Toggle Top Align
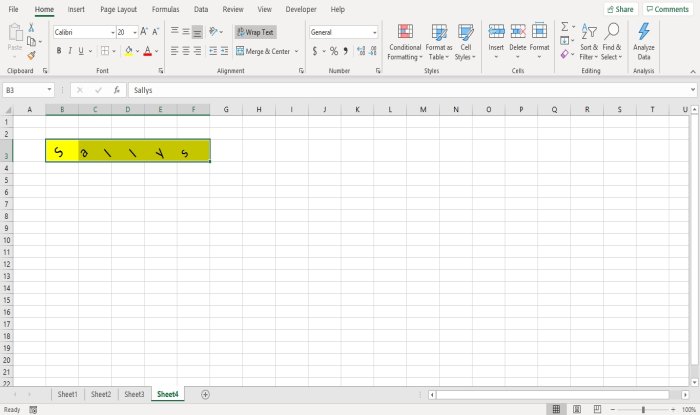The height and width of the screenshot is (415, 700). pyautogui.click(x=175, y=32)
